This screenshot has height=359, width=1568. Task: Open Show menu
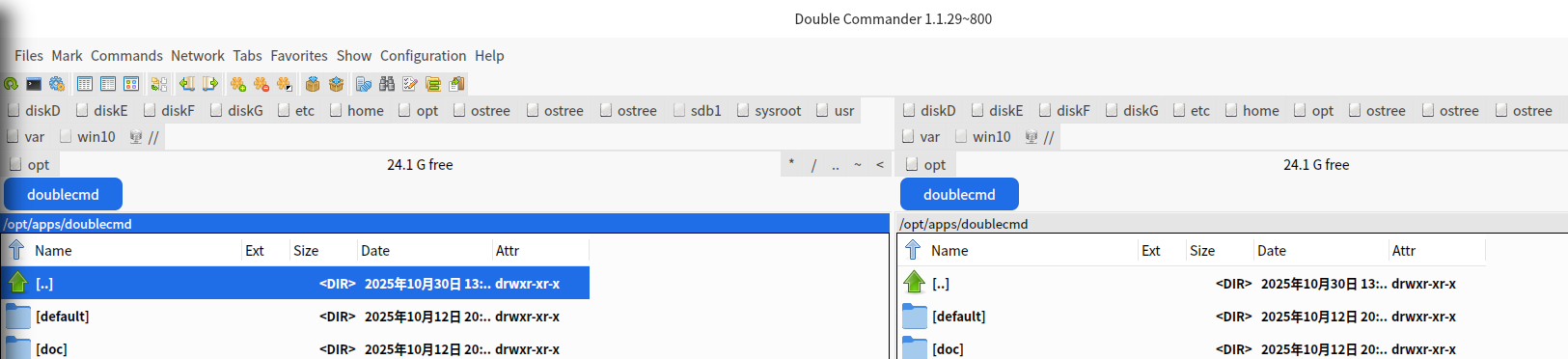tap(354, 56)
